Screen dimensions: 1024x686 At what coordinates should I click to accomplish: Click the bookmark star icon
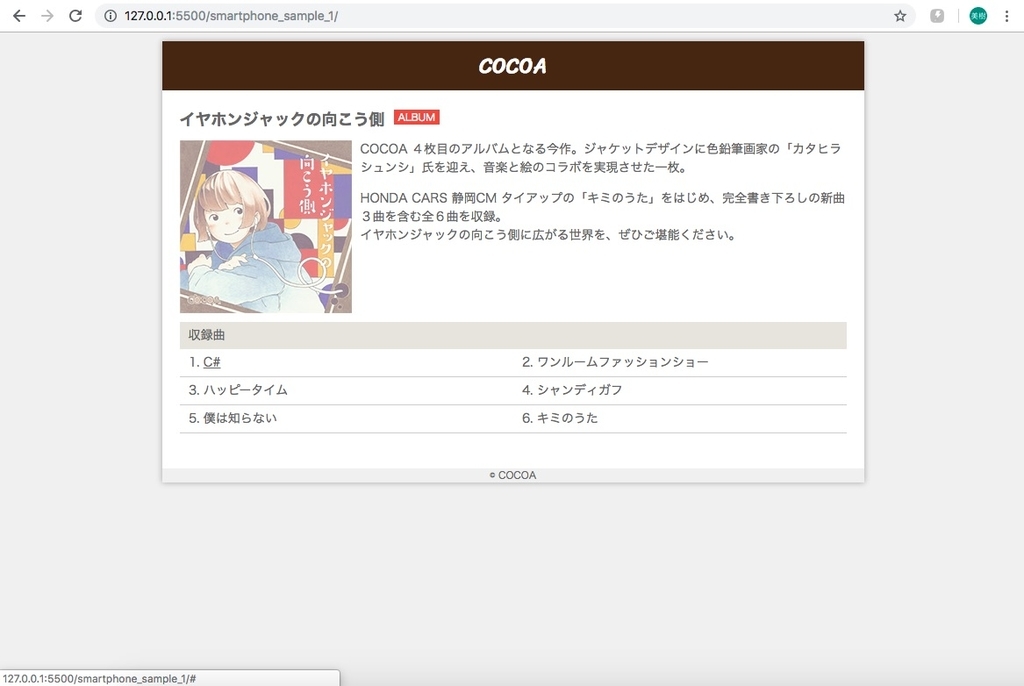click(899, 16)
